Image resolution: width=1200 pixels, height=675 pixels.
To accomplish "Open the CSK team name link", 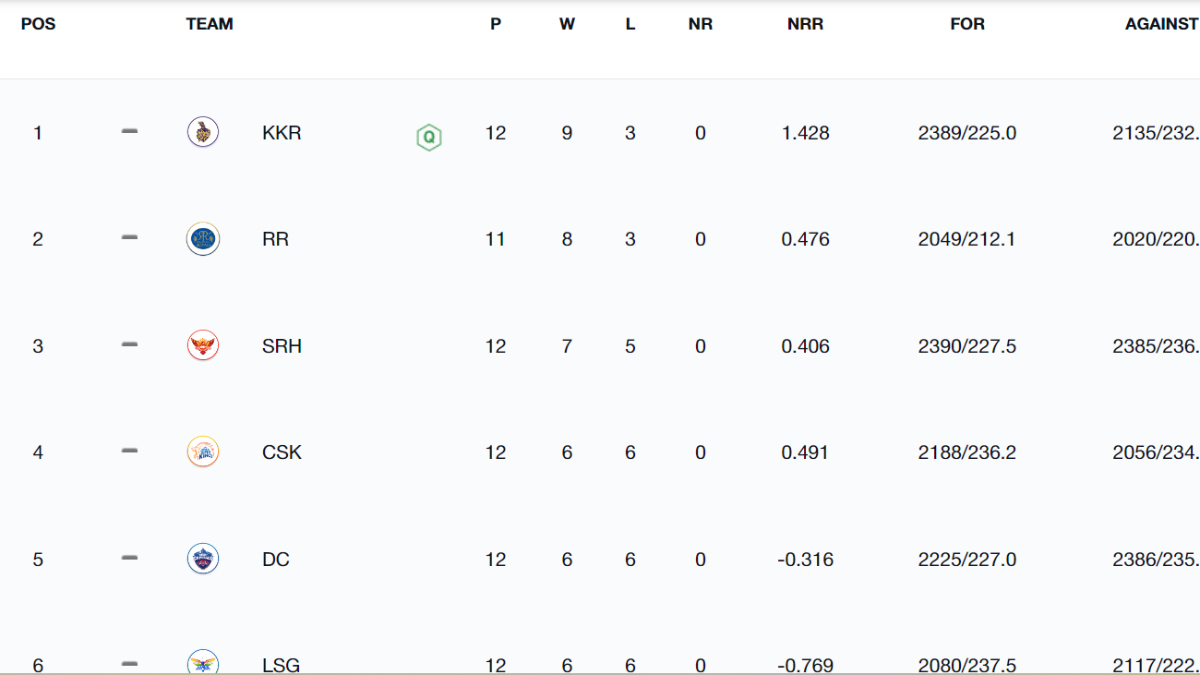I will point(281,452).
